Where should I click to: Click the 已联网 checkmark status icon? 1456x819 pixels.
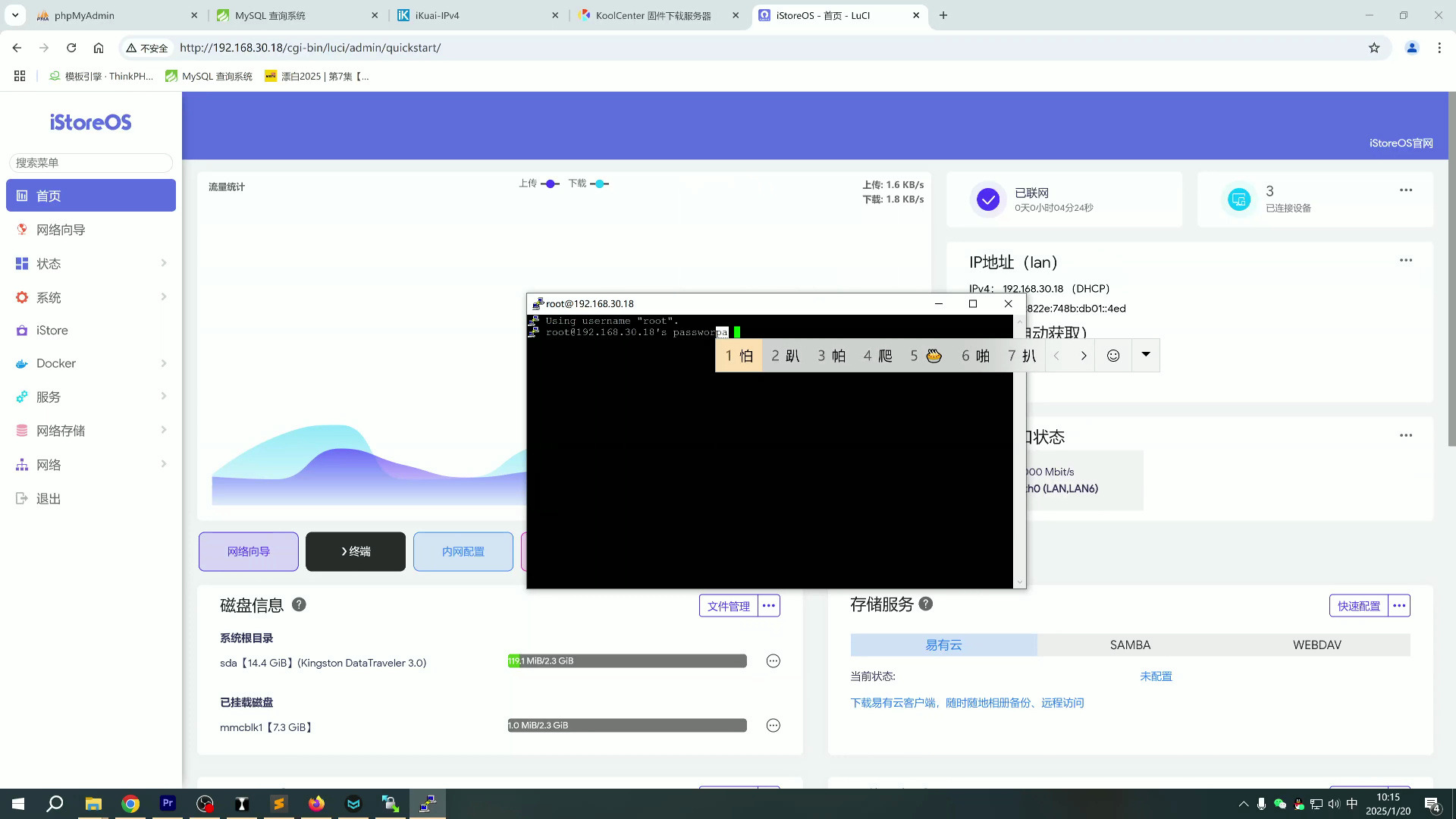(987, 199)
